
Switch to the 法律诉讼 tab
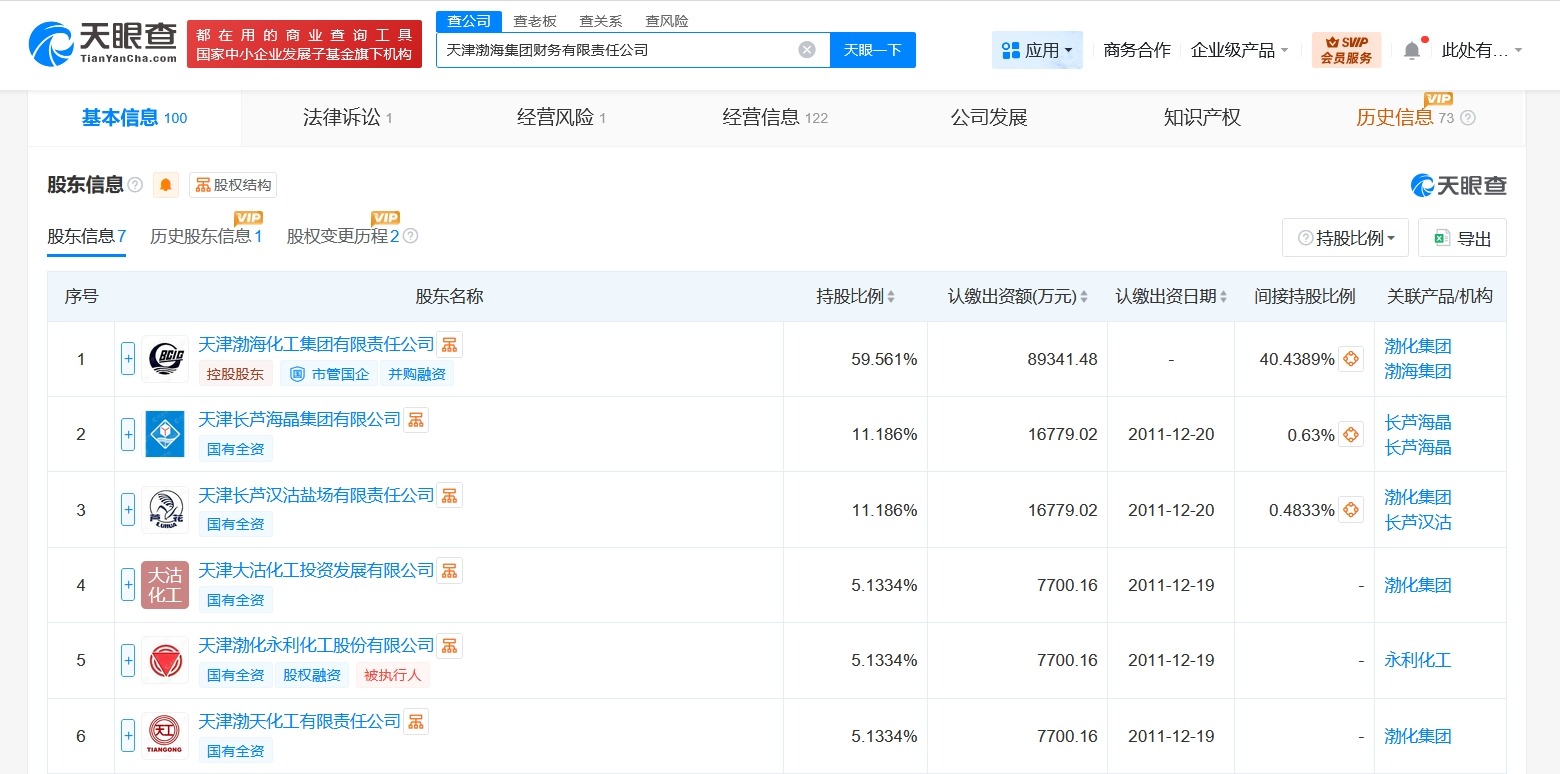pyautogui.click(x=341, y=117)
